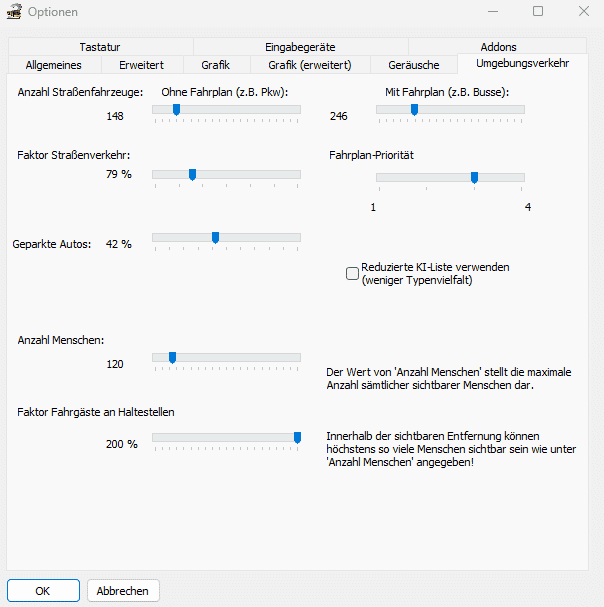Screen dimensions: 604x607
Task: Go to the Allgemeines tab
Action: pyautogui.click(x=54, y=65)
